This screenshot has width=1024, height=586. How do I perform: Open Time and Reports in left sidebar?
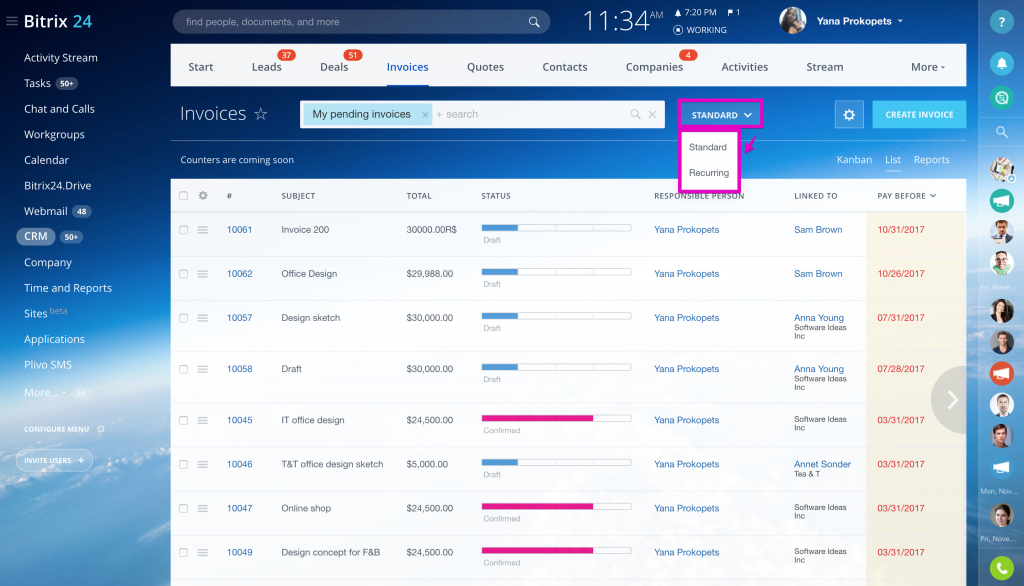pyautogui.click(x=68, y=288)
